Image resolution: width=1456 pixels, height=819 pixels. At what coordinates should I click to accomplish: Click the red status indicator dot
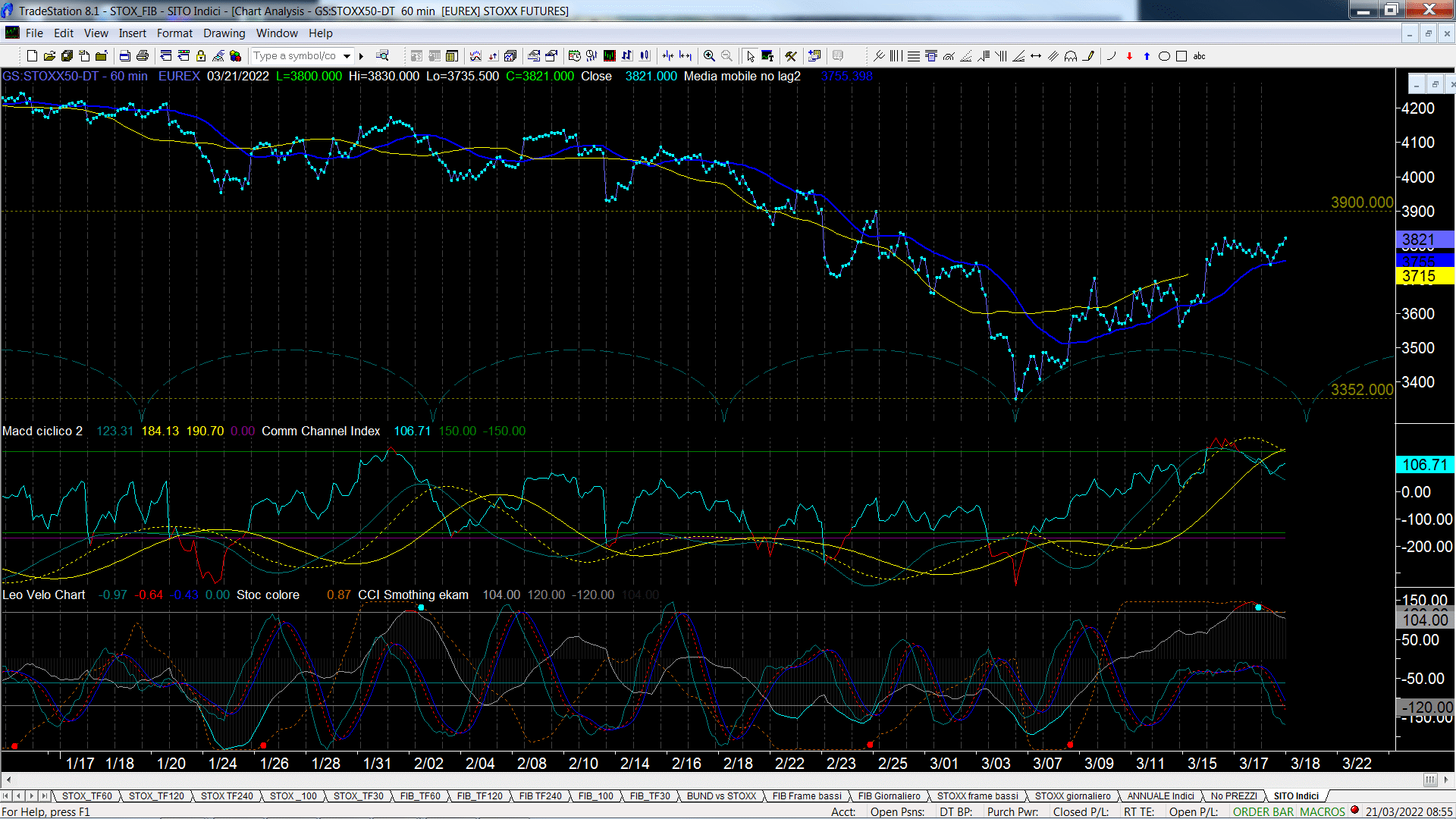(1354, 810)
